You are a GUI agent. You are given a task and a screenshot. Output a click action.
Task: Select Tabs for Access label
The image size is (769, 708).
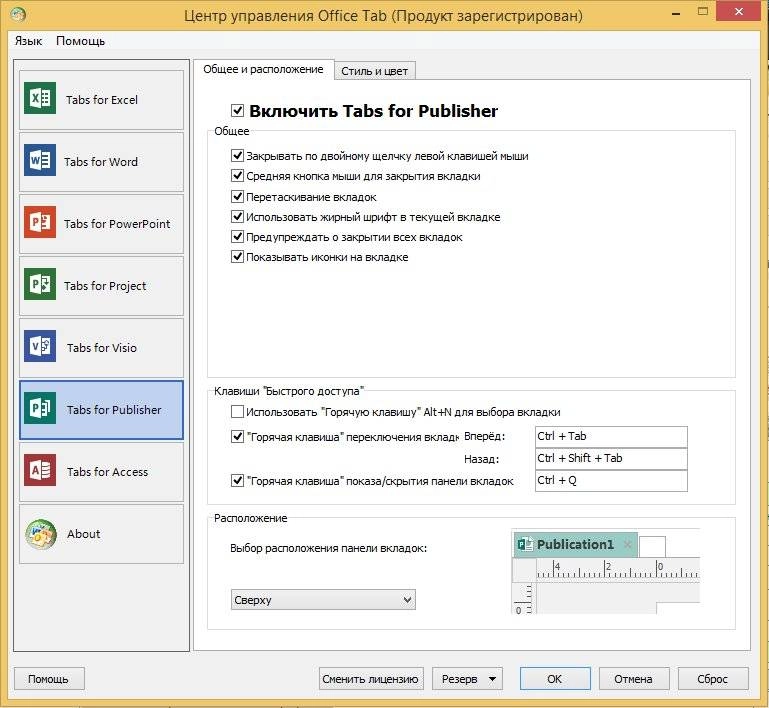pos(107,472)
